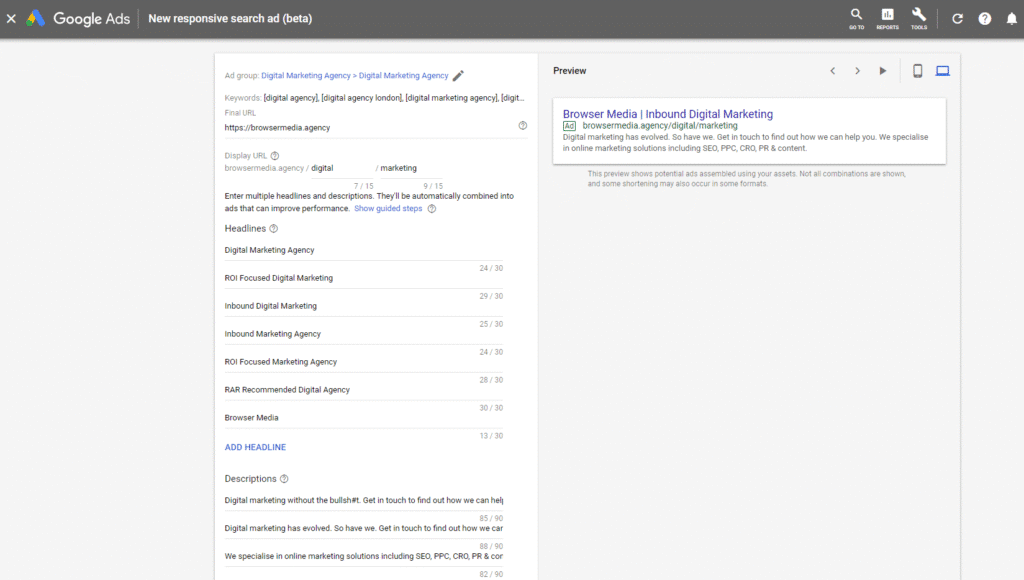
Task: Edit display path field 'digital'
Action: coord(343,169)
